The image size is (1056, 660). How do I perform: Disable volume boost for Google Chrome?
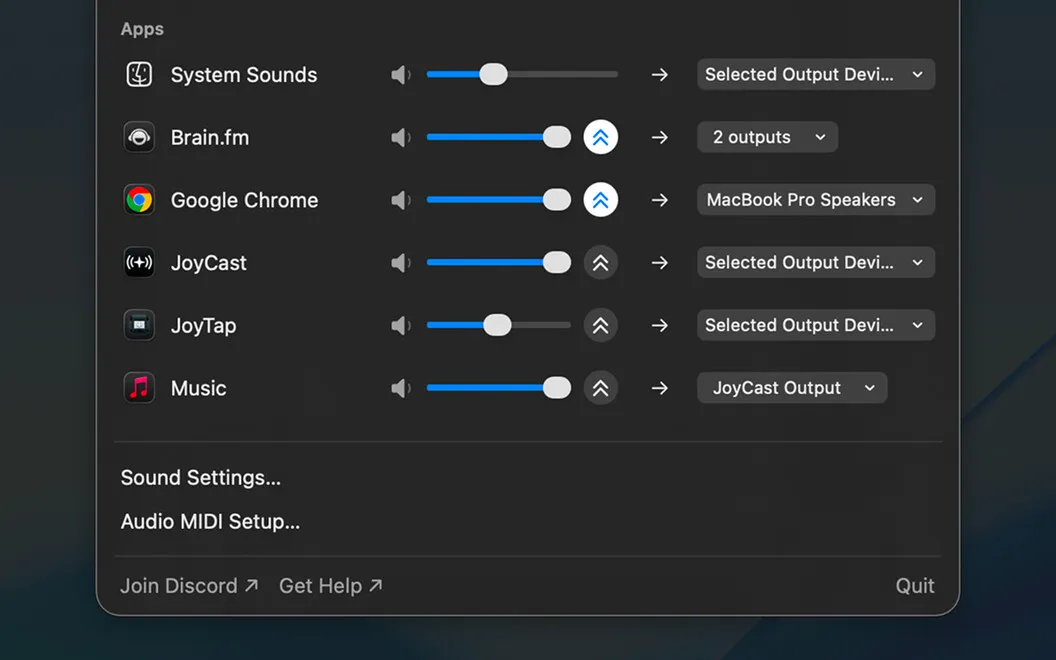pyautogui.click(x=600, y=200)
